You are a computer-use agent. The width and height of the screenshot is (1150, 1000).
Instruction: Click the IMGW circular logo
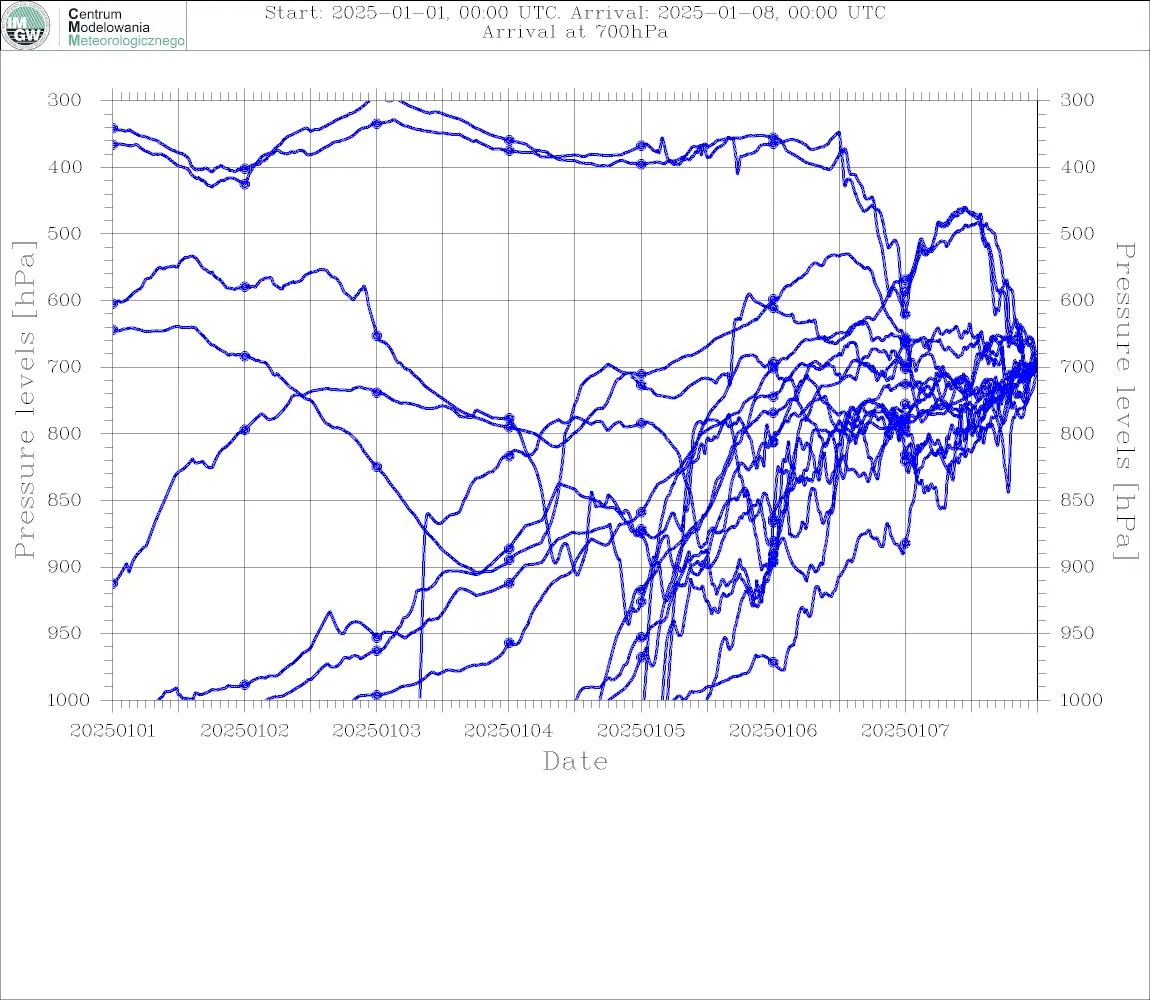(26, 26)
